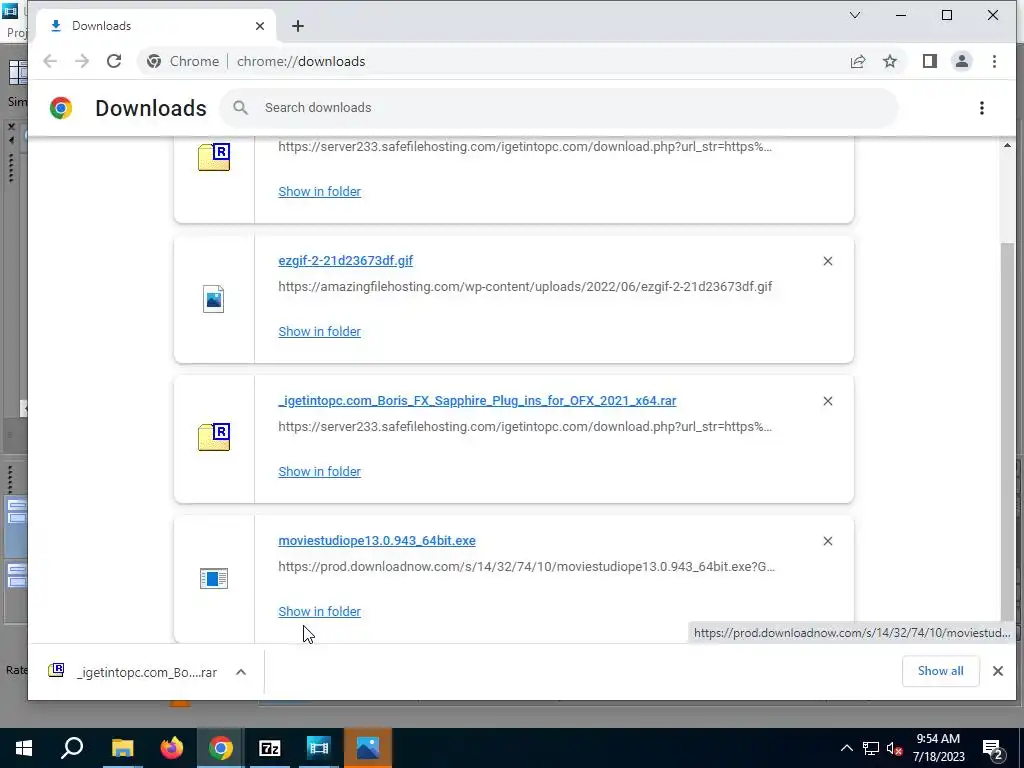
Task: Click the Chrome logo beside the Downloads title
Action: pyautogui.click(x=61, y=108)
